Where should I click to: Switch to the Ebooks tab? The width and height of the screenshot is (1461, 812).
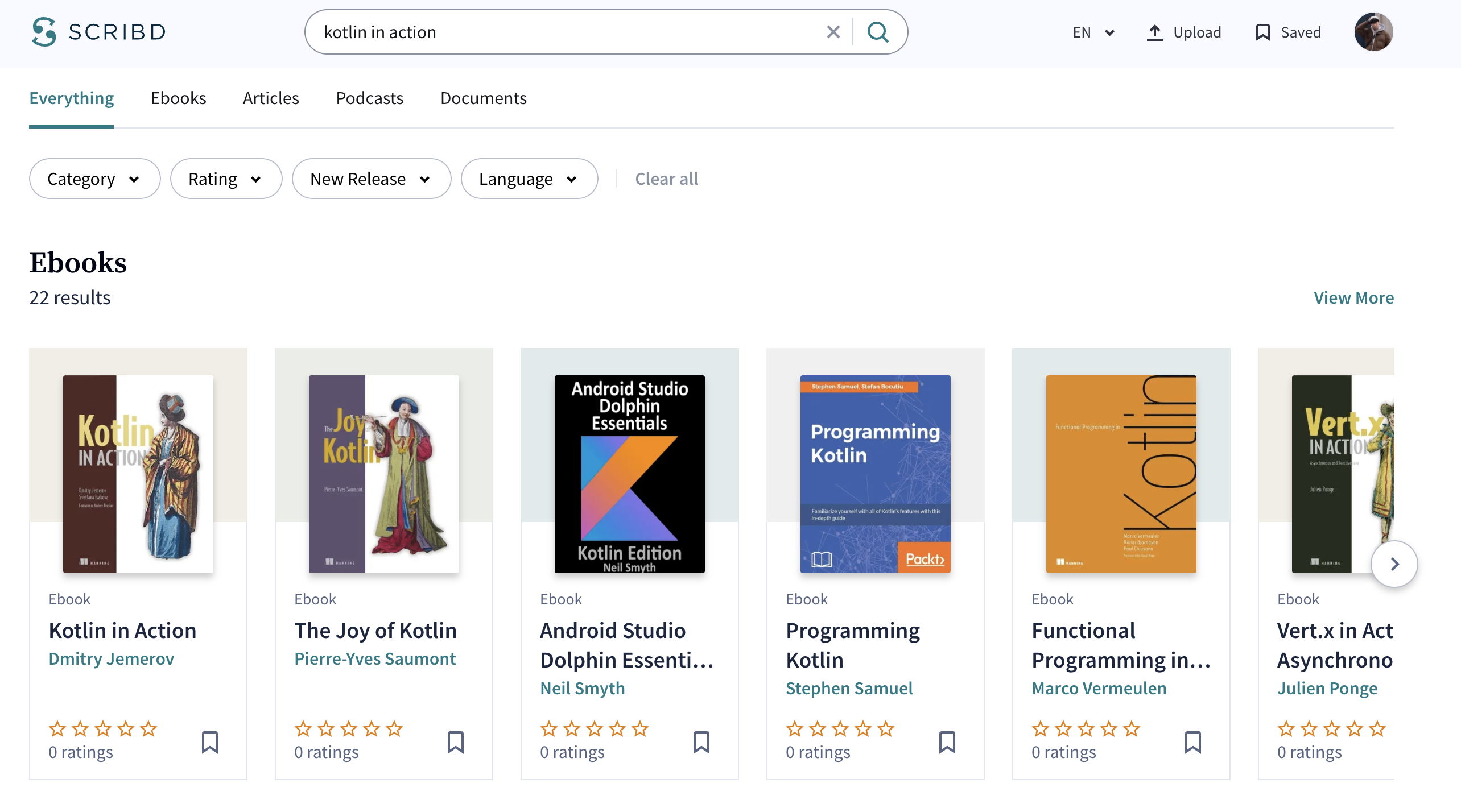click(x=179, y=98)
